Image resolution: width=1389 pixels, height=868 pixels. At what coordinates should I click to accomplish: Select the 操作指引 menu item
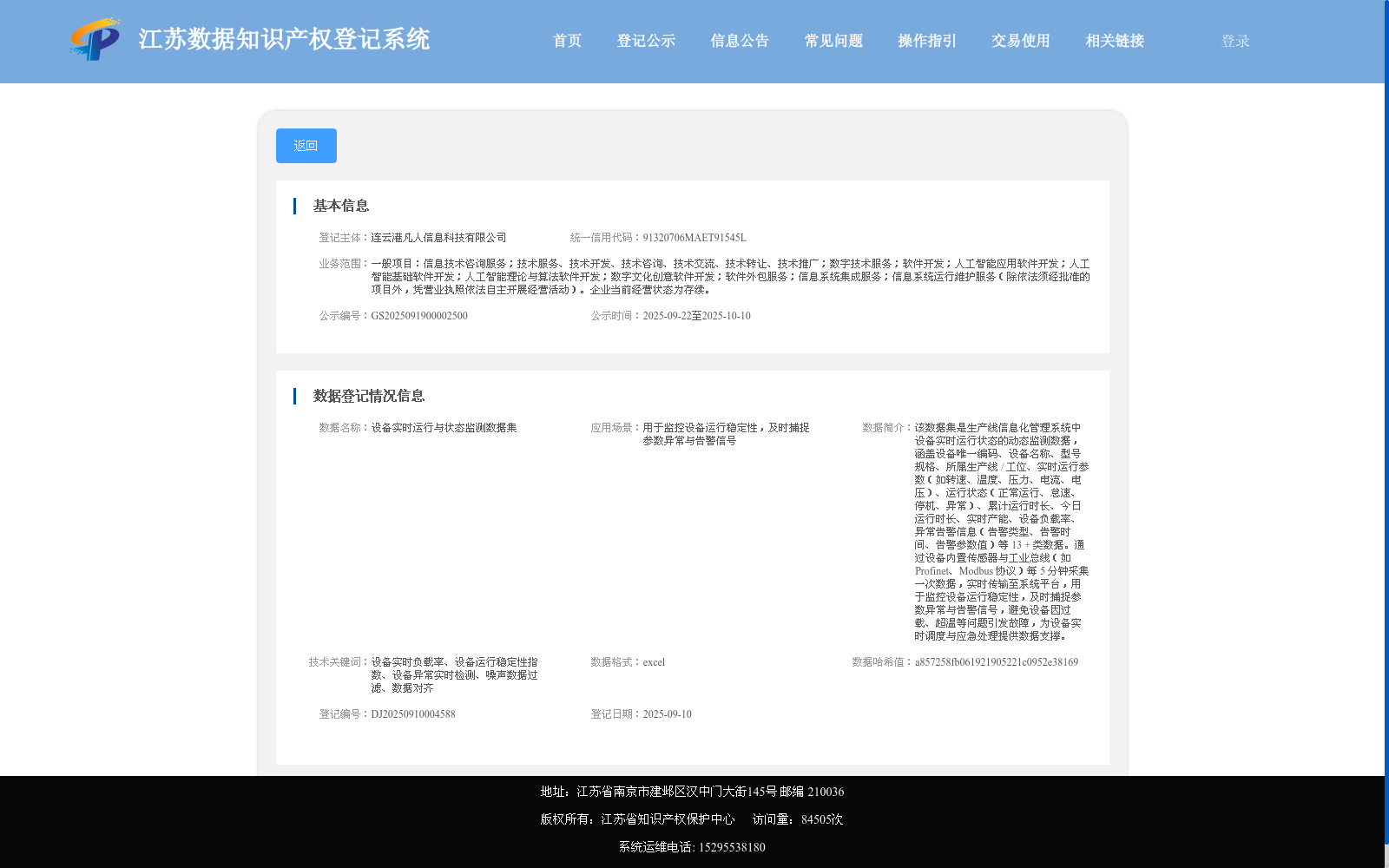tap(927, 41)
